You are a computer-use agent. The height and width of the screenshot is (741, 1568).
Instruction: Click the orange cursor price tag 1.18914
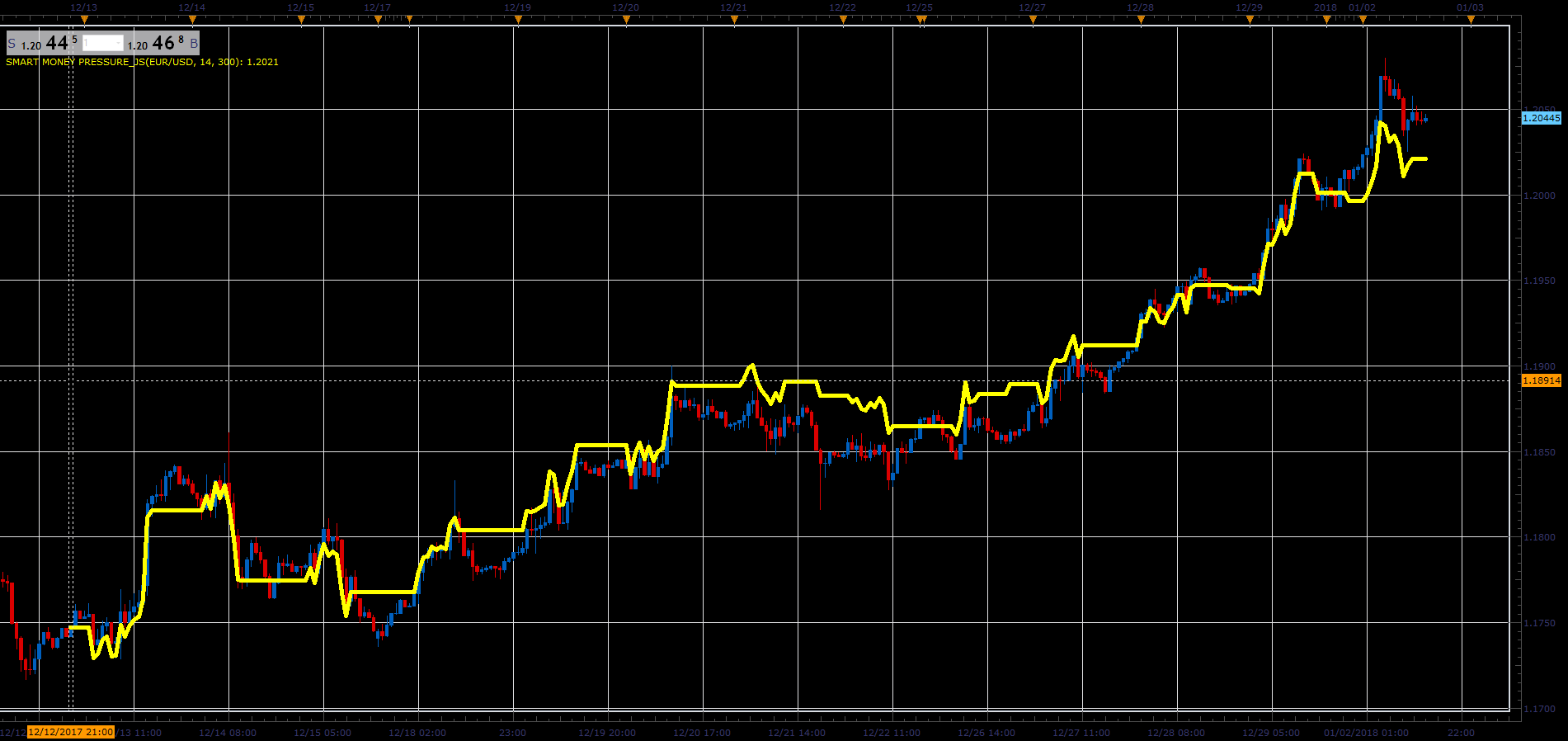pyautogui.click(x=1541, y=380)
